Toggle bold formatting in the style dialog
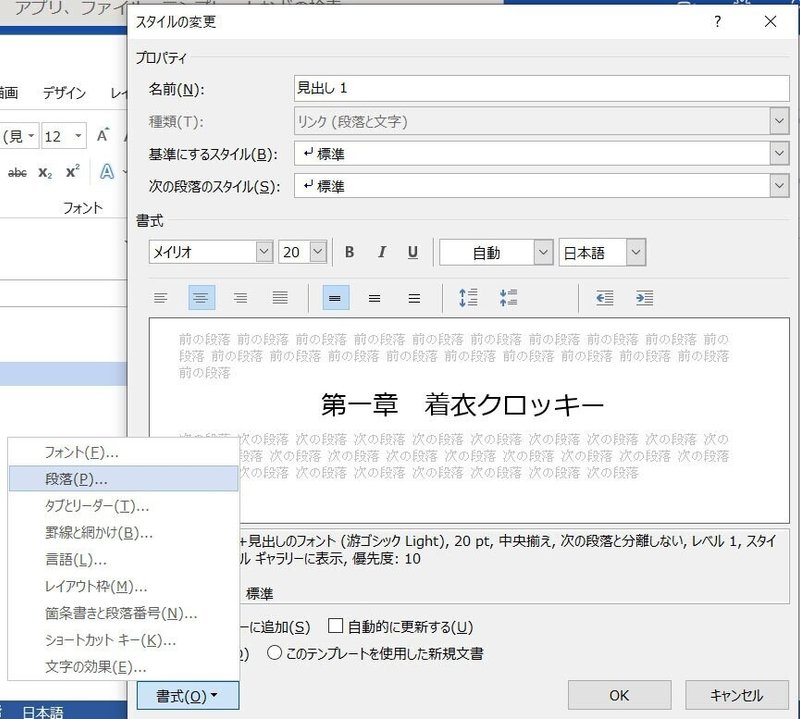Viewport: 800px width, 719px height. 349,252
